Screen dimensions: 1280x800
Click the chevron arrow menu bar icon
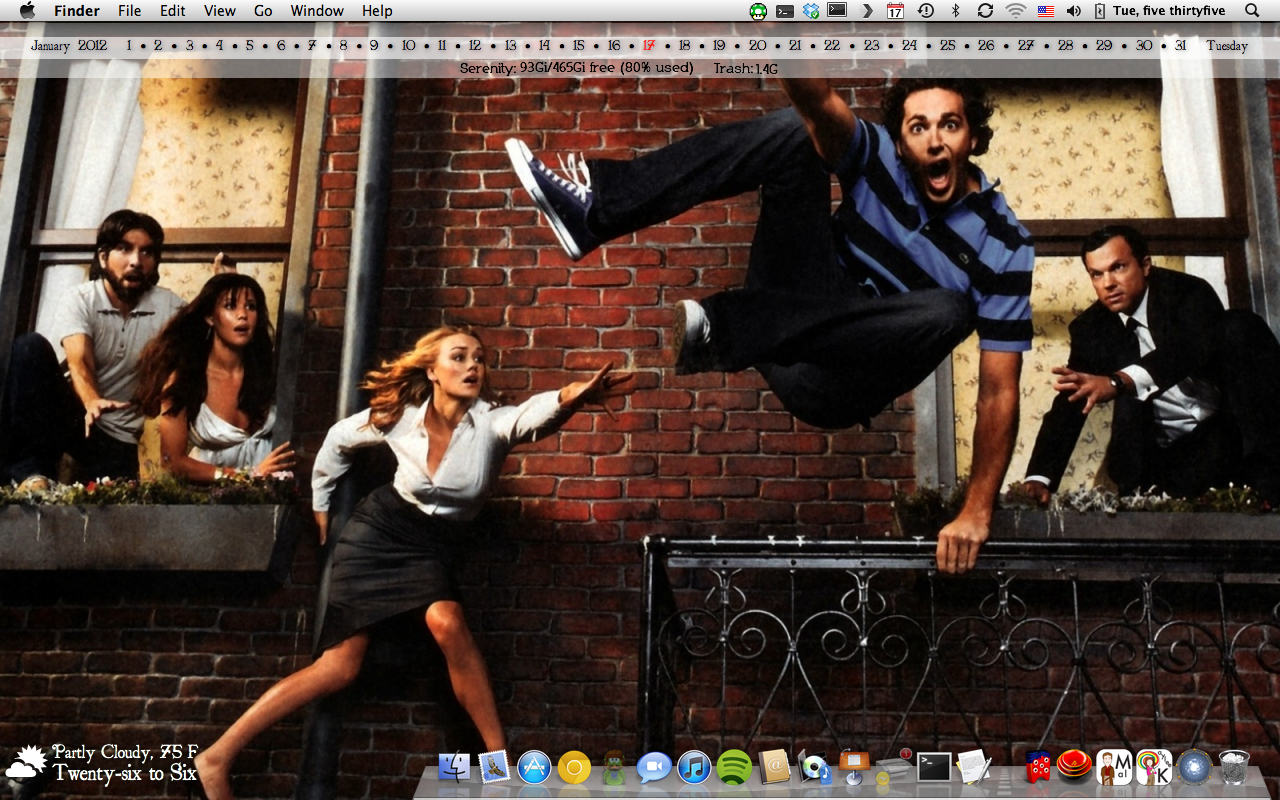[867, 11]
